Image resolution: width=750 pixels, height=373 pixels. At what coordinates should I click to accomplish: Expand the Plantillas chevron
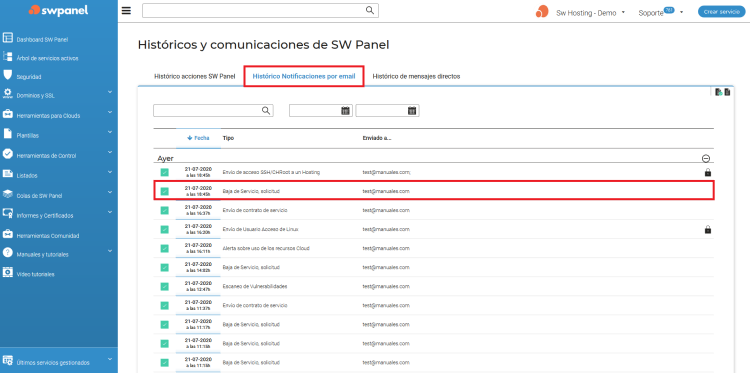(x=110, y=132)
